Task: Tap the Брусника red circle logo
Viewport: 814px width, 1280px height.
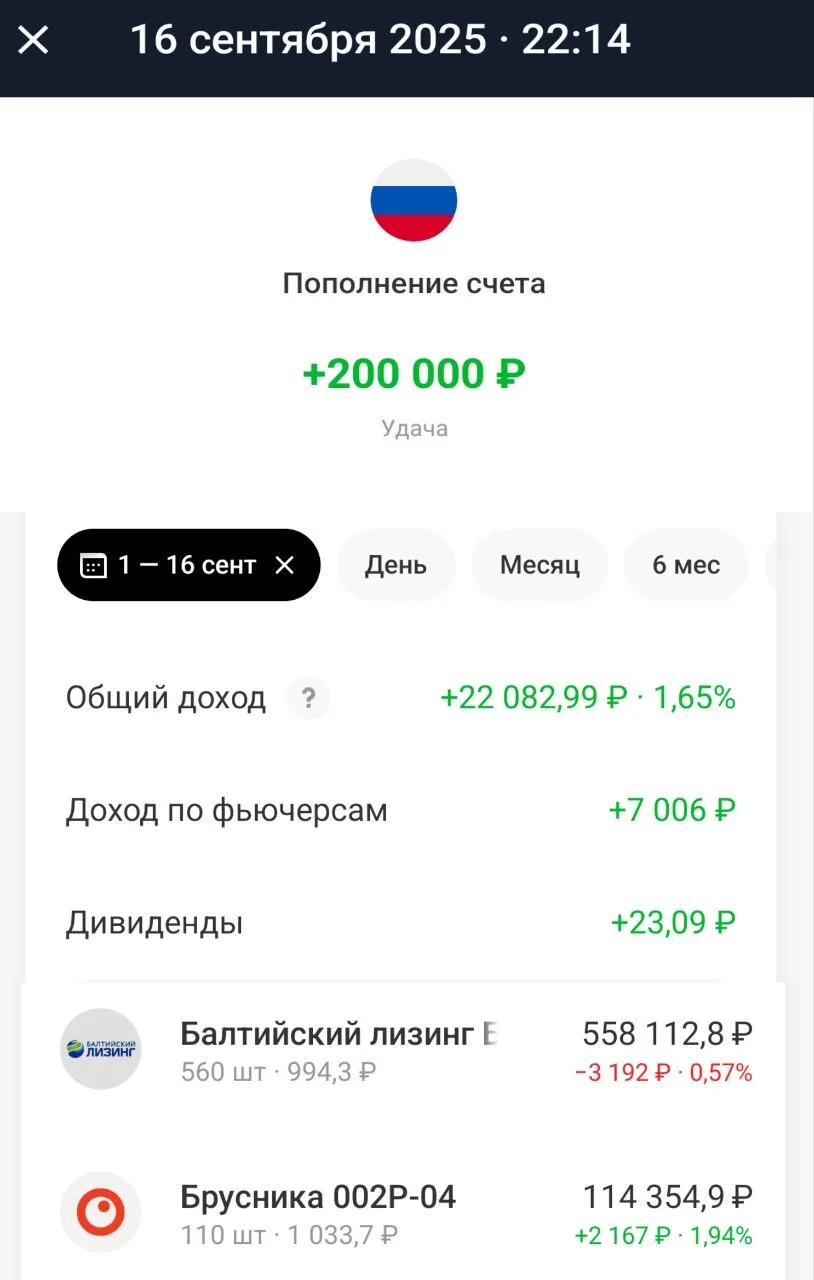Action: tap(101, 1212)
